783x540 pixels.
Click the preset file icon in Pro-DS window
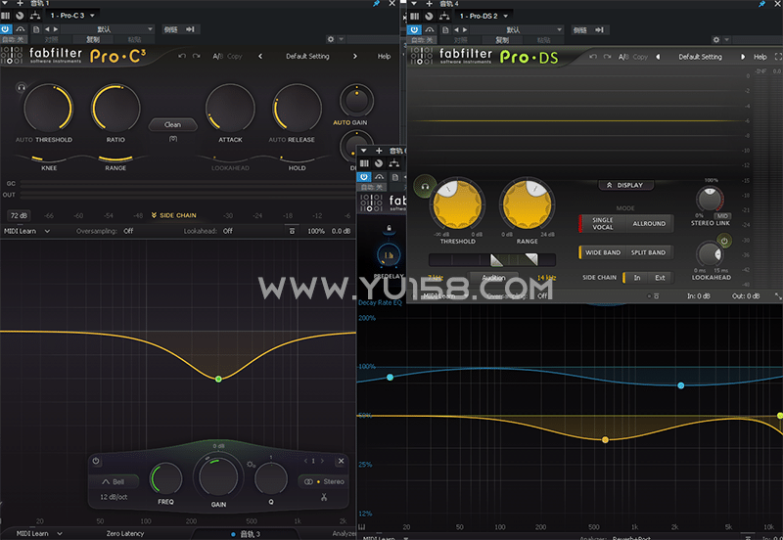pos(445,29)
